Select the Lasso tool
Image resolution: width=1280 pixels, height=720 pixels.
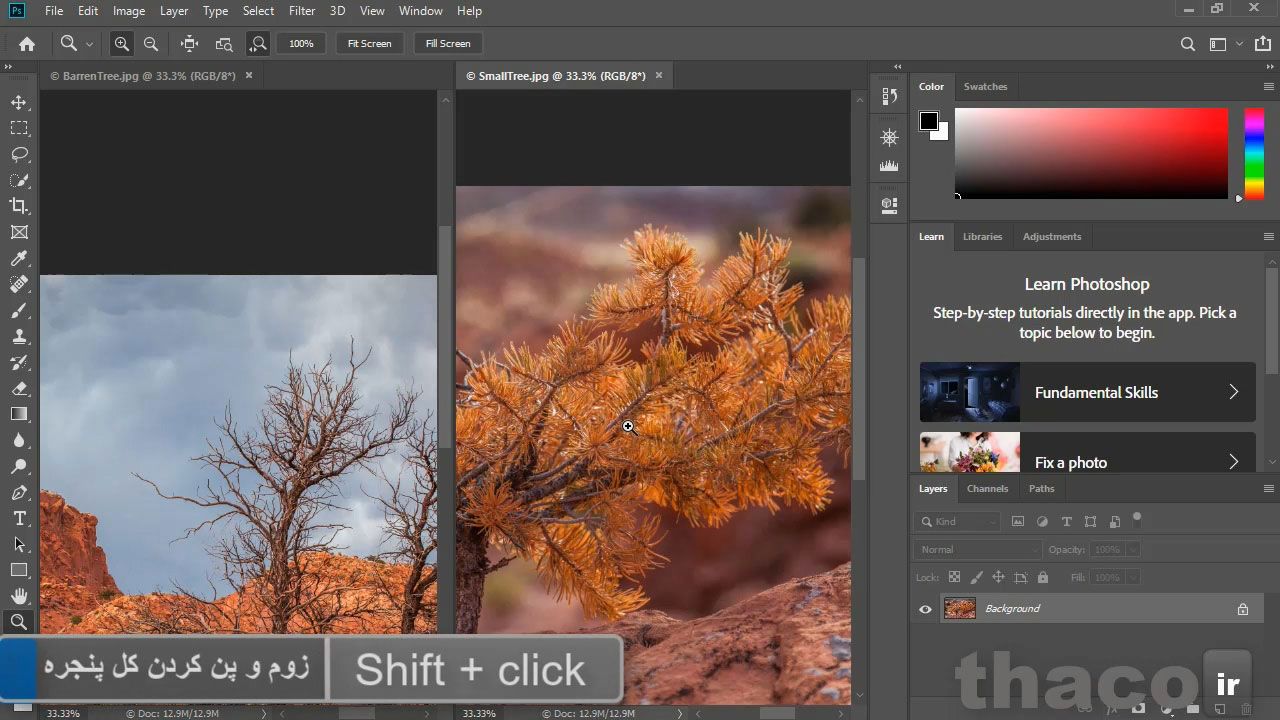pos(19,154)
